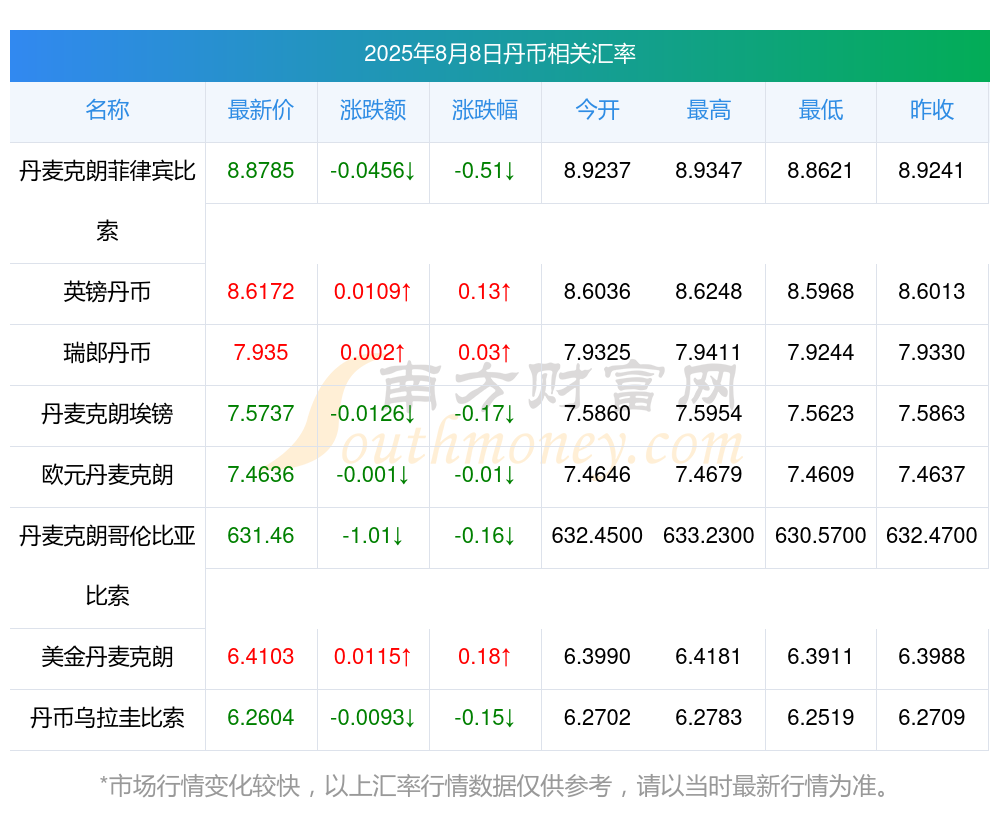Click the previous close 8.6013
This screenshot has height=817, width=1000.
tap(932, 292)
